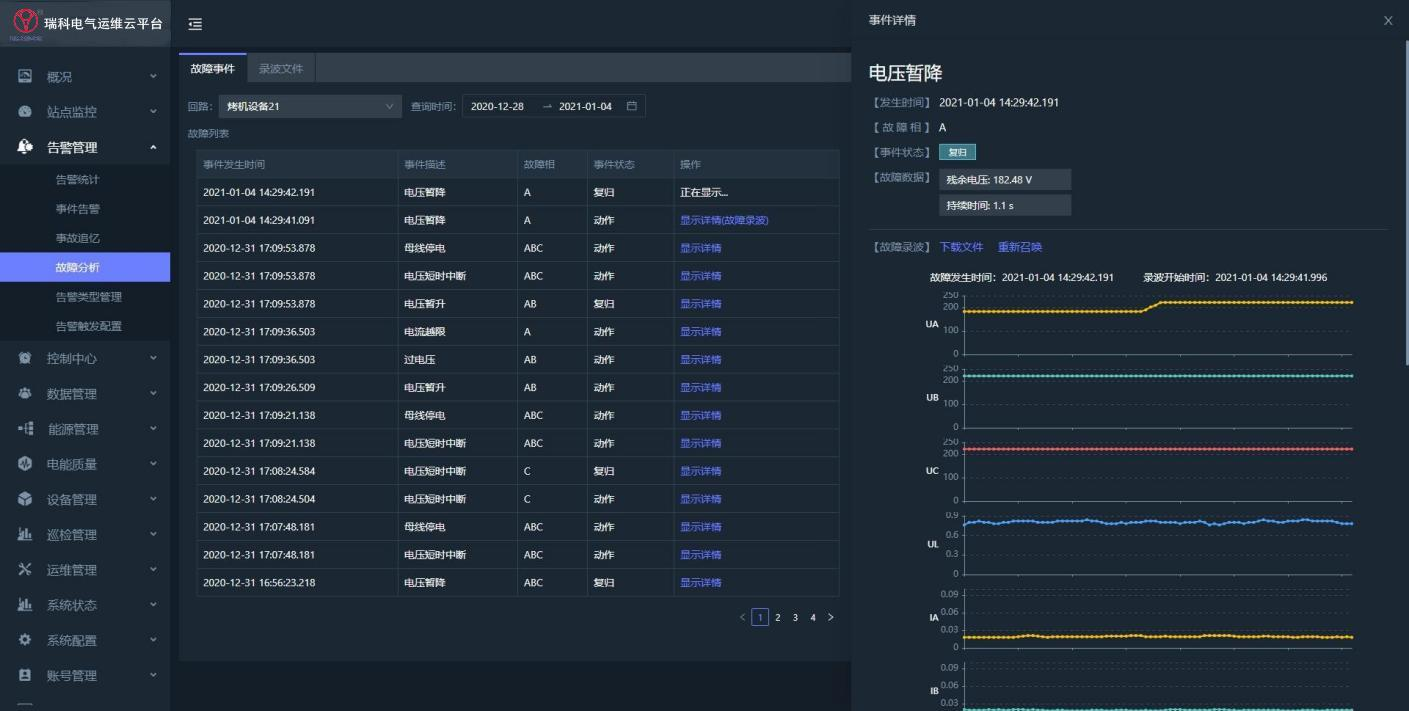This screenshot has width=1409, height=711.
Task: Collapse the 告警管理 menu chevron
Action: 153,147
